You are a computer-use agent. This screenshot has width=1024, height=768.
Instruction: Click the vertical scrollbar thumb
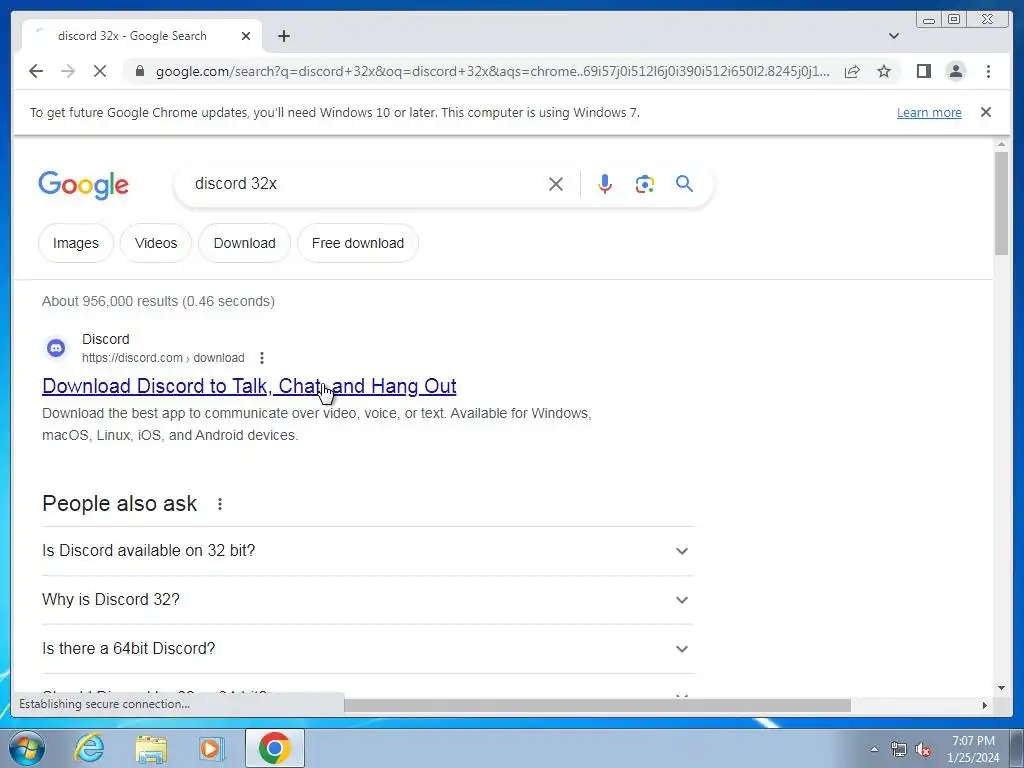coord(1001,203)
